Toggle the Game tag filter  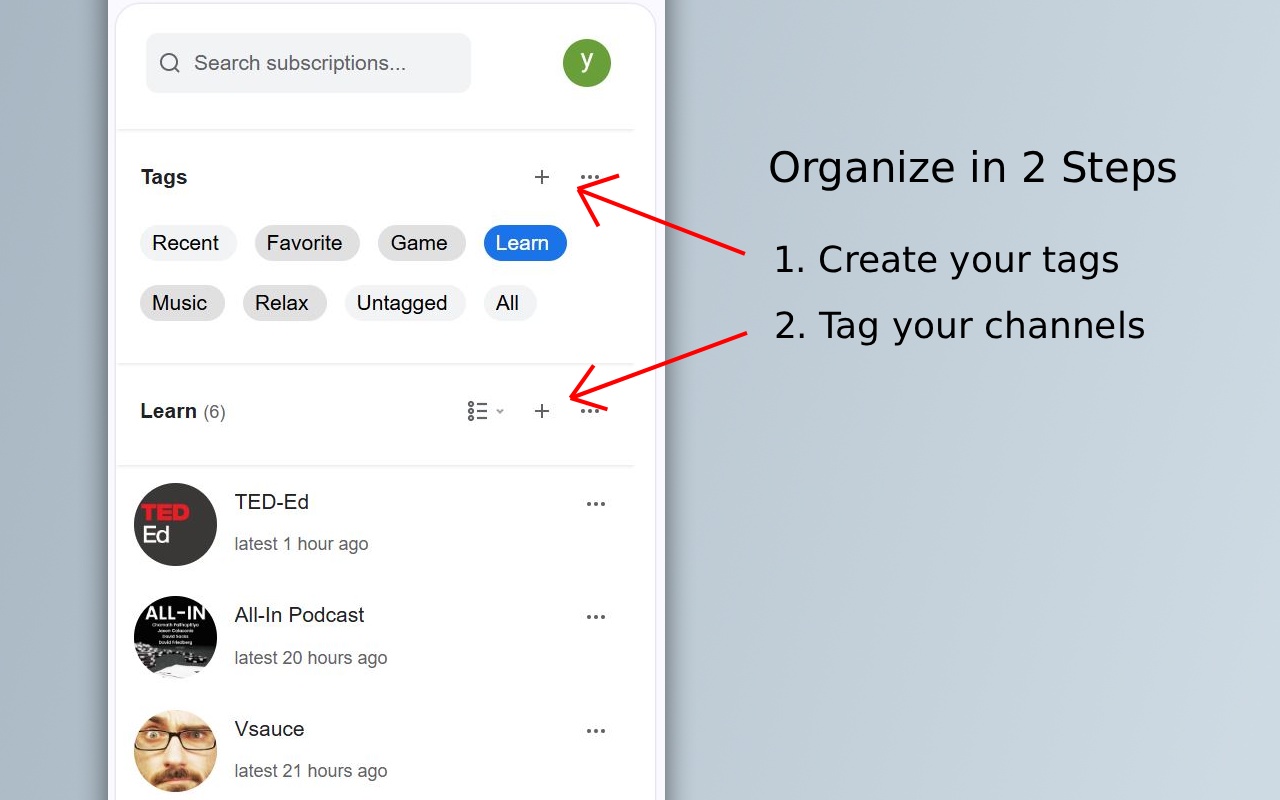coord(421,242)
